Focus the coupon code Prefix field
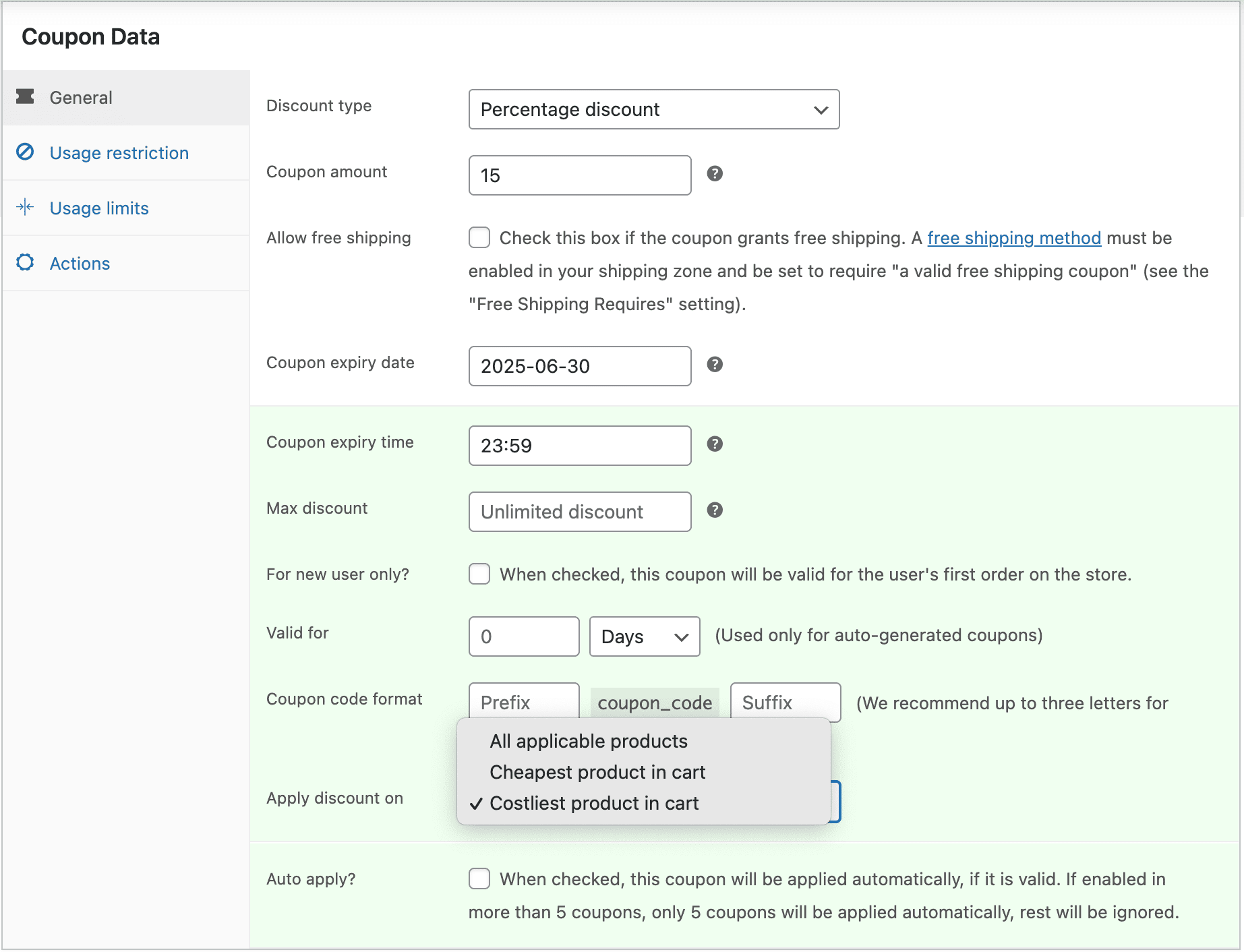This screenshot has width=1244, height=952. click(523, 701)
